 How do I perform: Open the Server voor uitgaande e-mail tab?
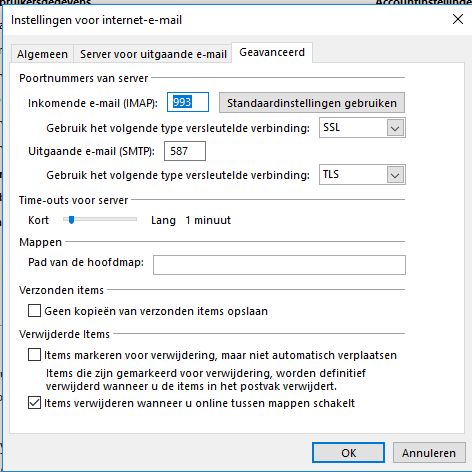tap(153, 54)
